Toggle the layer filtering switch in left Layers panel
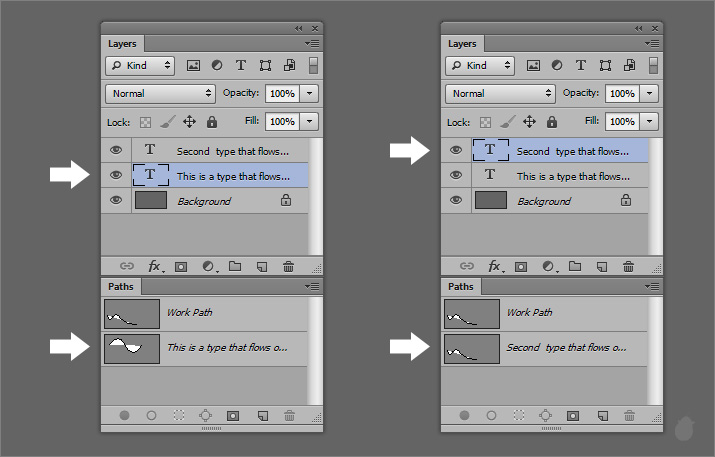The height and width of the screenshot is (457, 715). [313, 65]
